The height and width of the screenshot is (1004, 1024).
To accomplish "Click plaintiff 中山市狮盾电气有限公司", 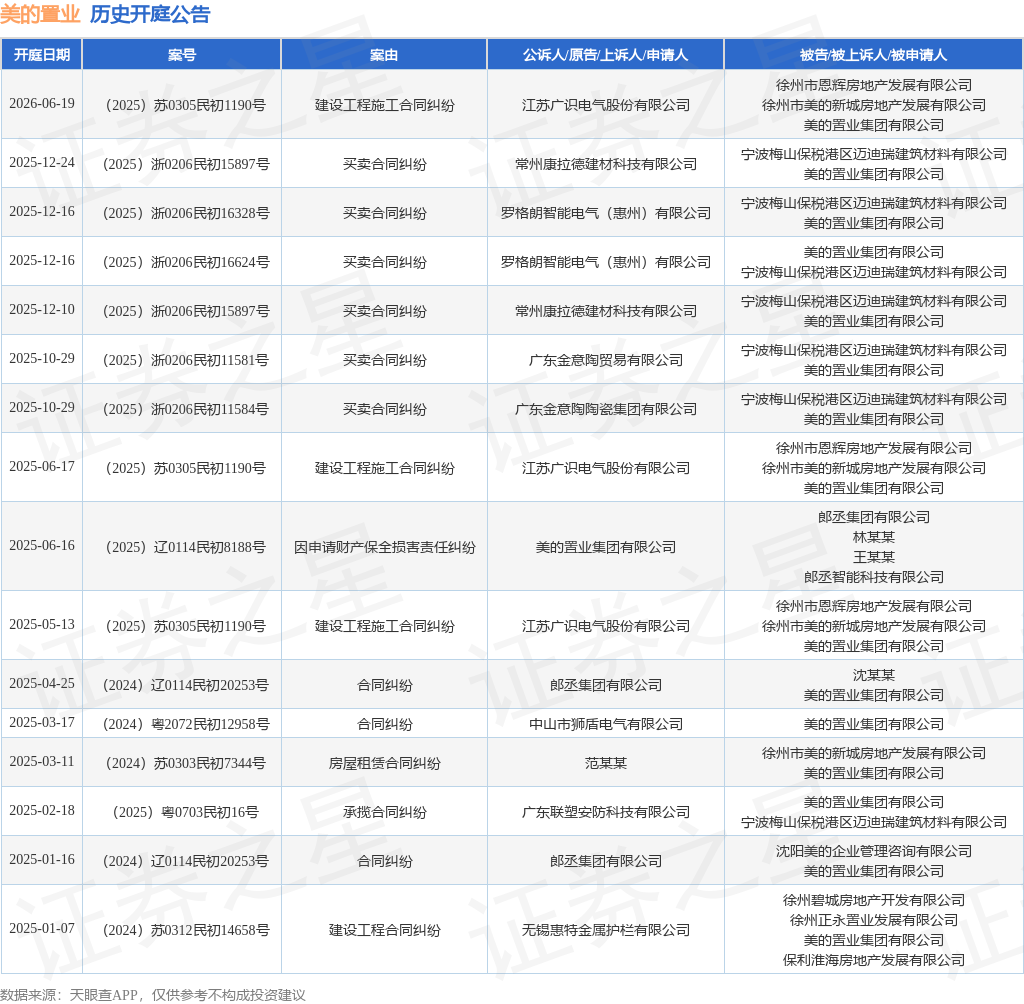I will [605, 724].
